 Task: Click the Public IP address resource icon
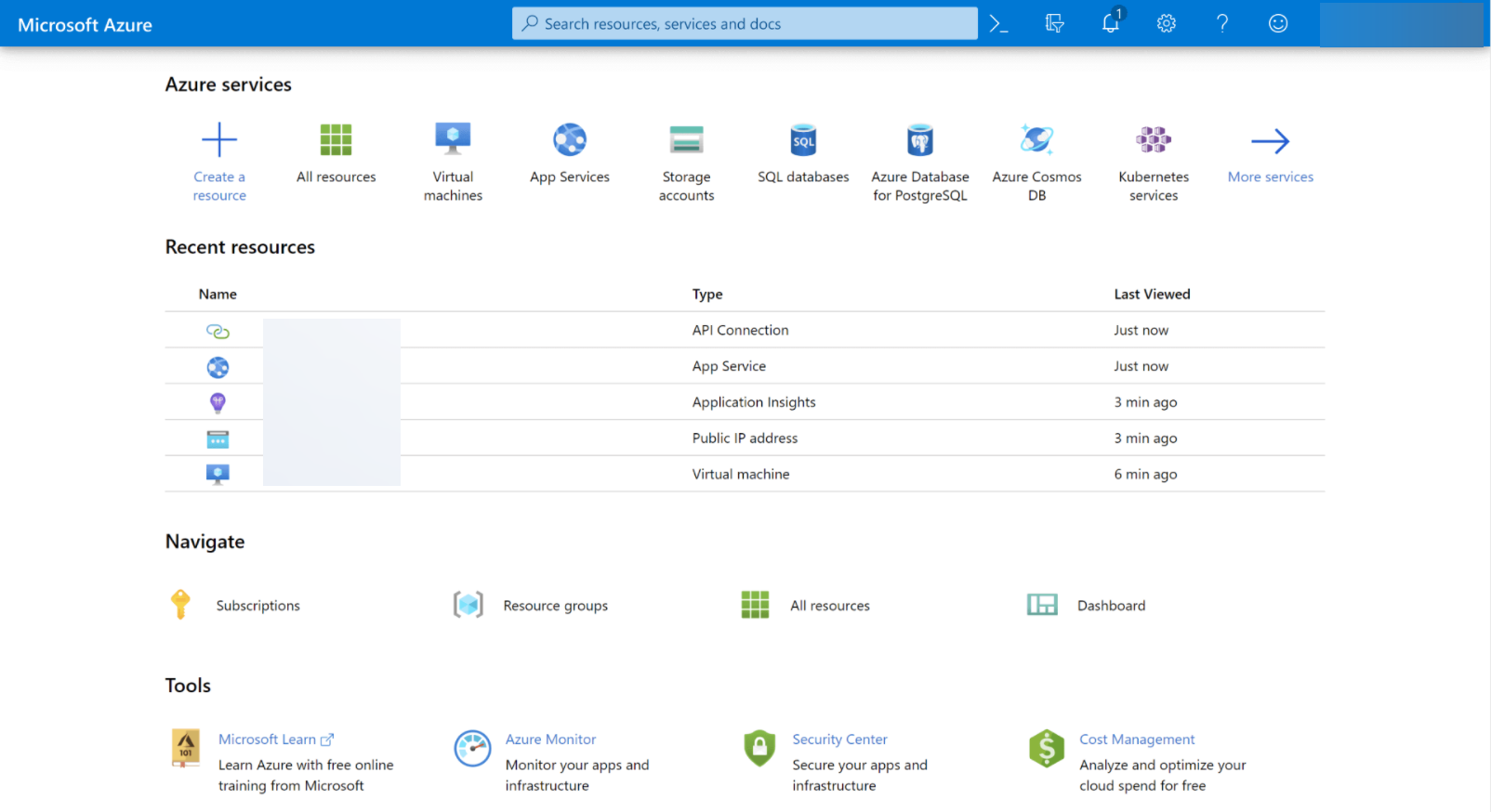(x=218, y=439)
